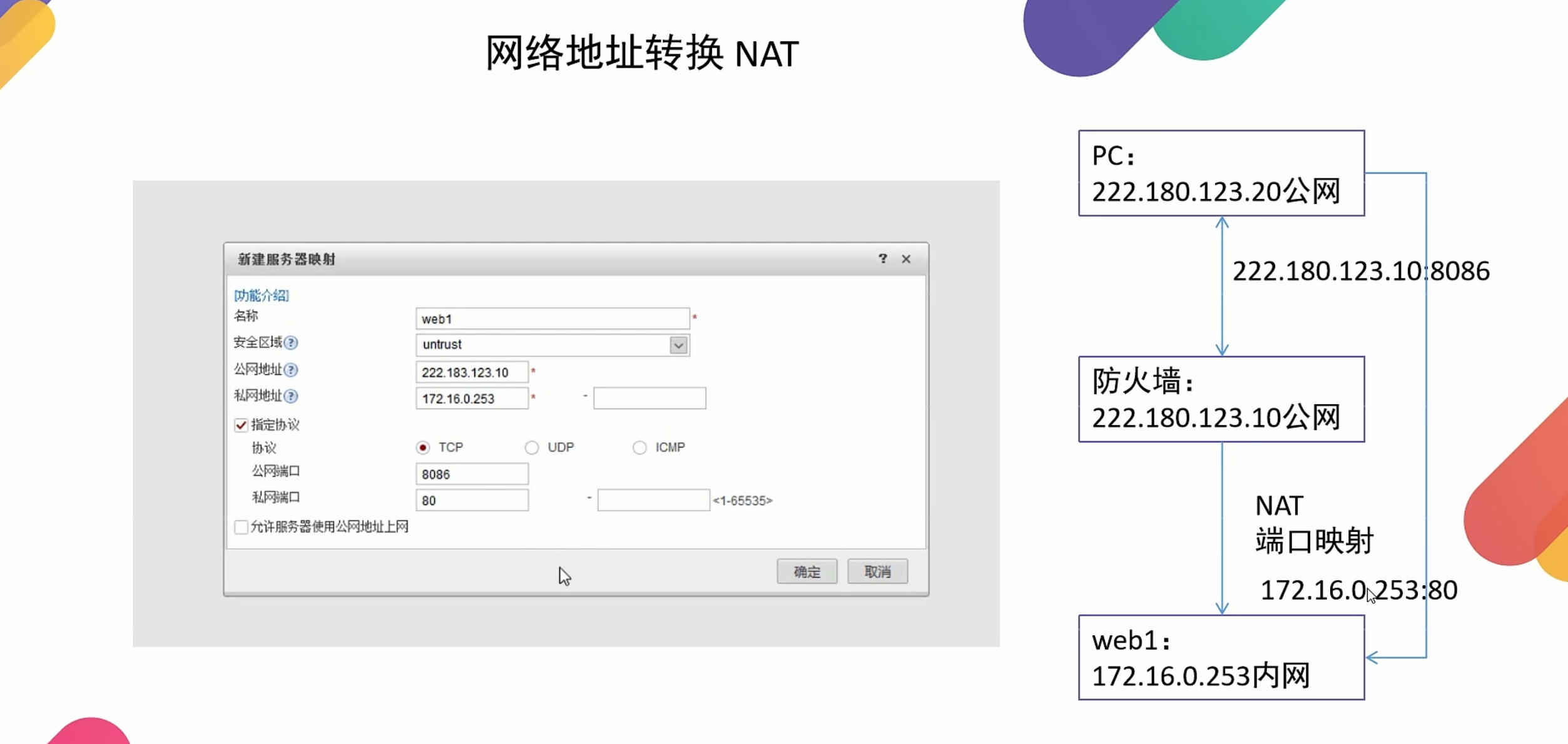
Task: Click the 确定 button
Action: coord(807,571)
